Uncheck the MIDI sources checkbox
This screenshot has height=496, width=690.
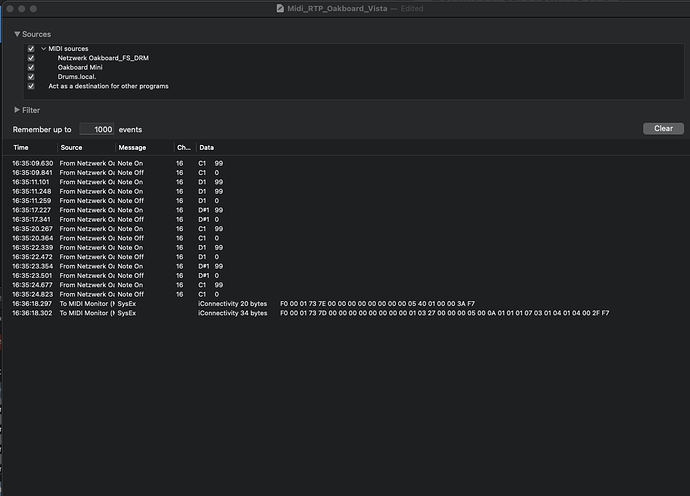pos(31,48)
